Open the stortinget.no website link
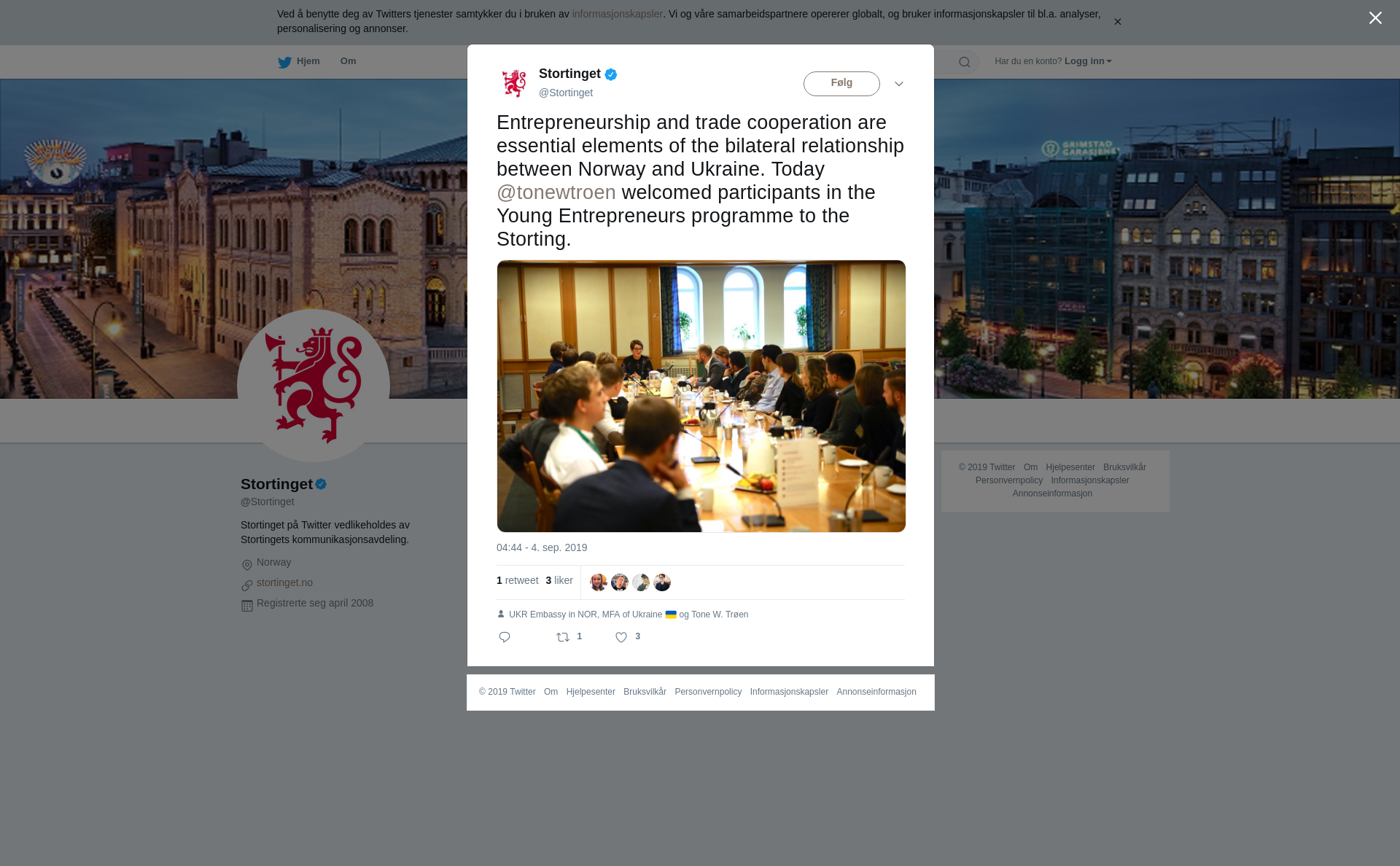Screen dimensions: 1400x866 [284, 582]
